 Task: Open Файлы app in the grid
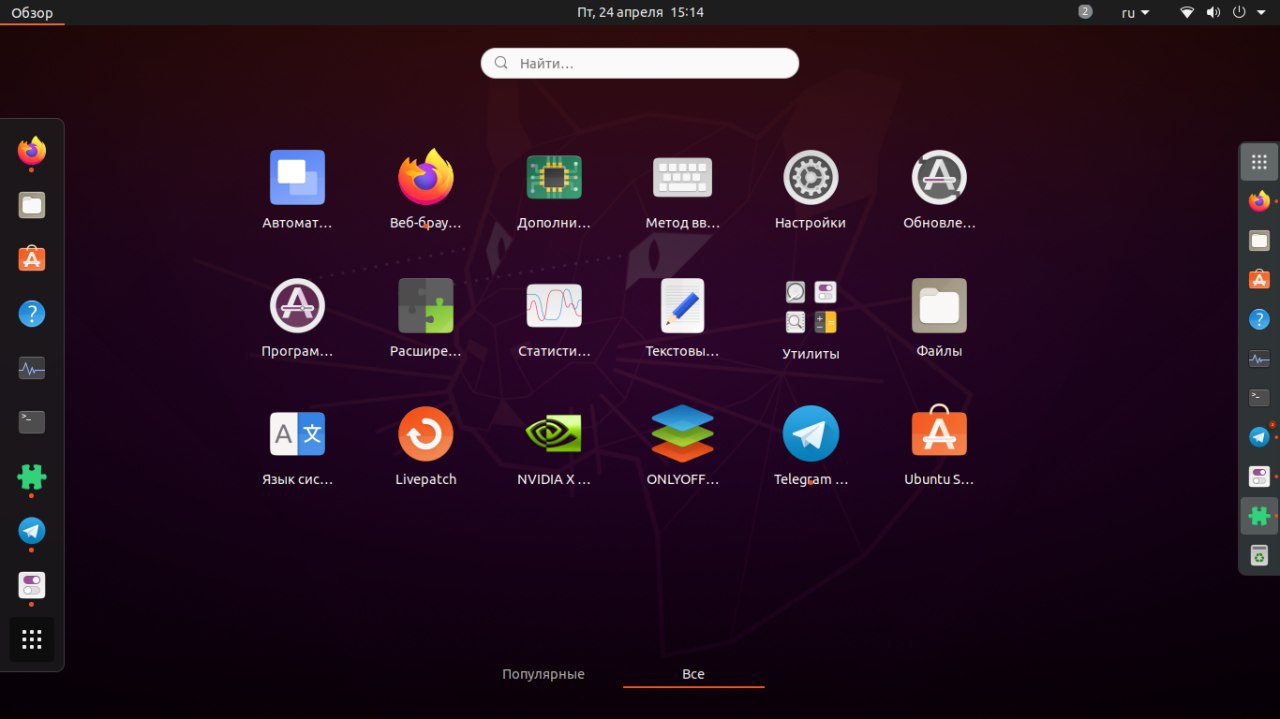pos(939,306)
